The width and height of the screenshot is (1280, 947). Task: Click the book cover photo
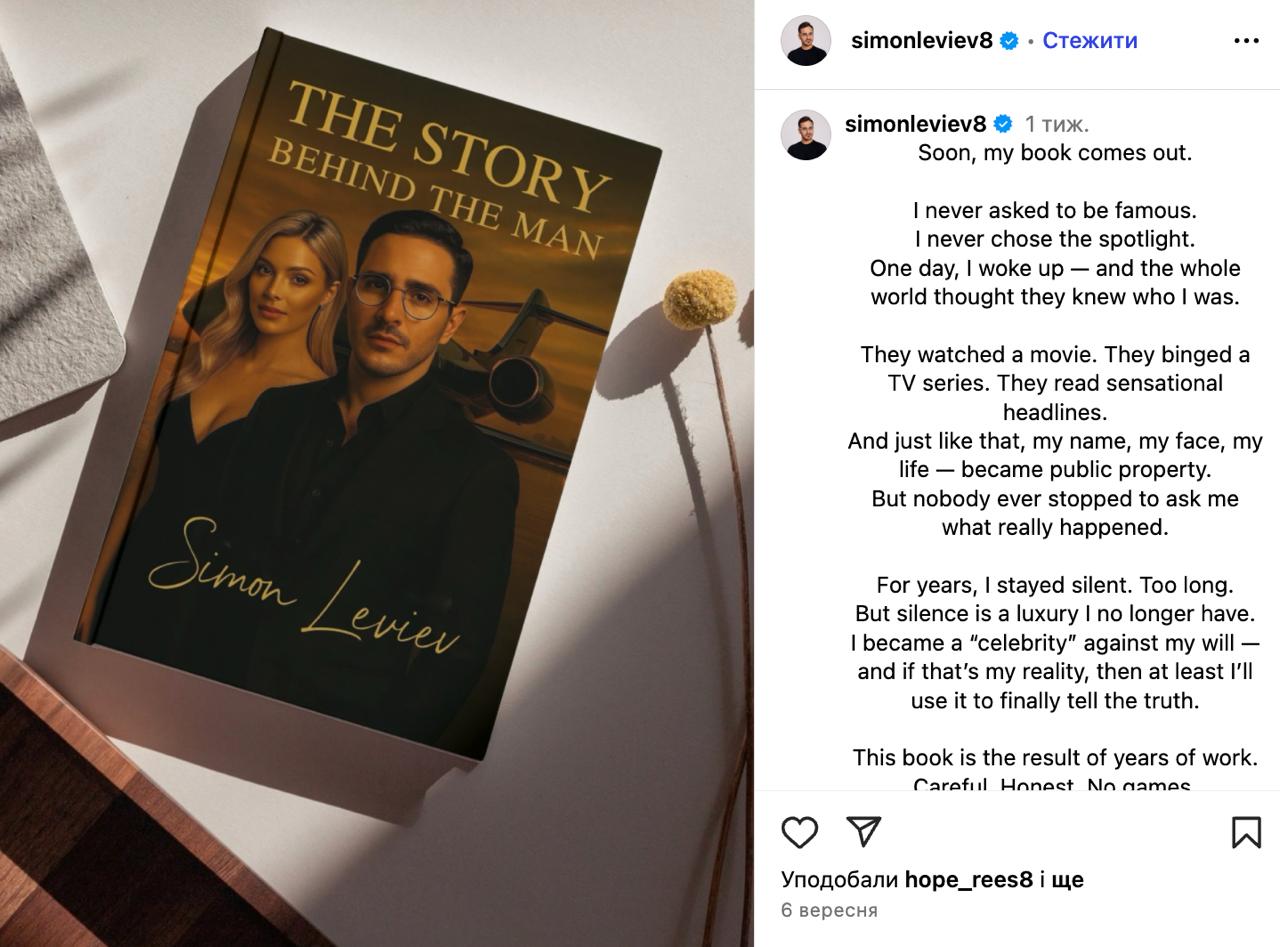(x=377, y=473)
